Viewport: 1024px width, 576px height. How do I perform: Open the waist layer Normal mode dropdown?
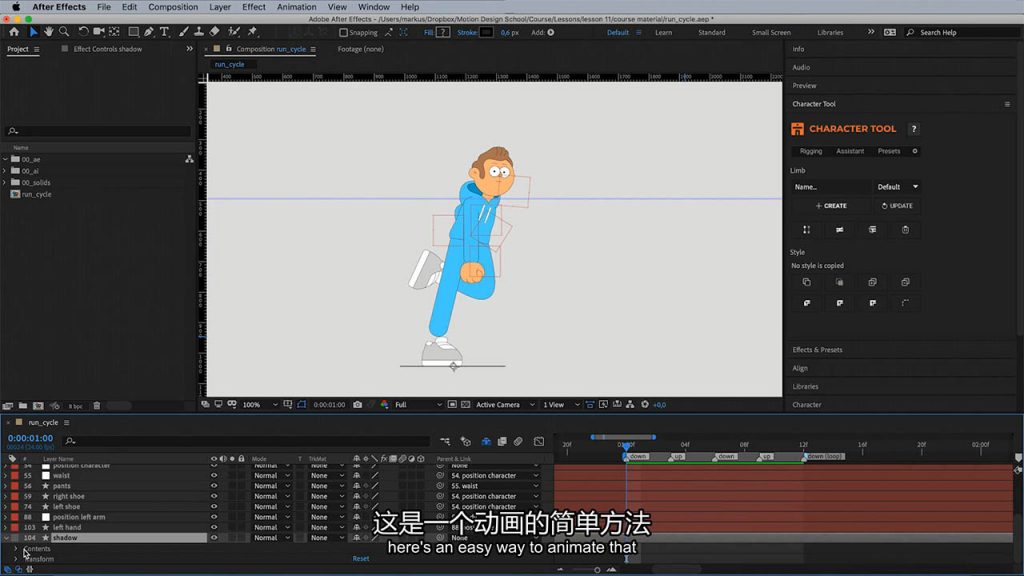(x=271, y=475)
